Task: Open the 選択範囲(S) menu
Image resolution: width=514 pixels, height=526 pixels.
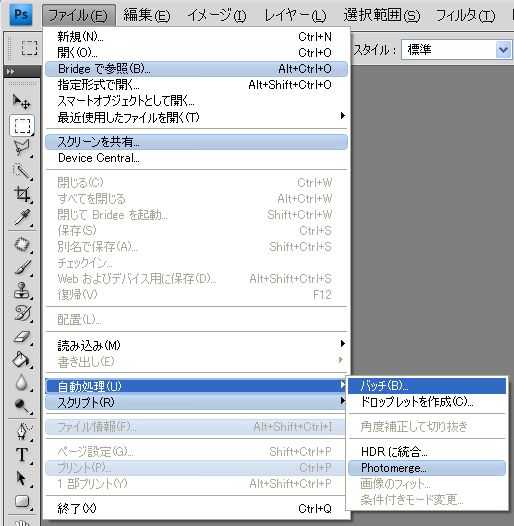Action: (x=381, y=15)
